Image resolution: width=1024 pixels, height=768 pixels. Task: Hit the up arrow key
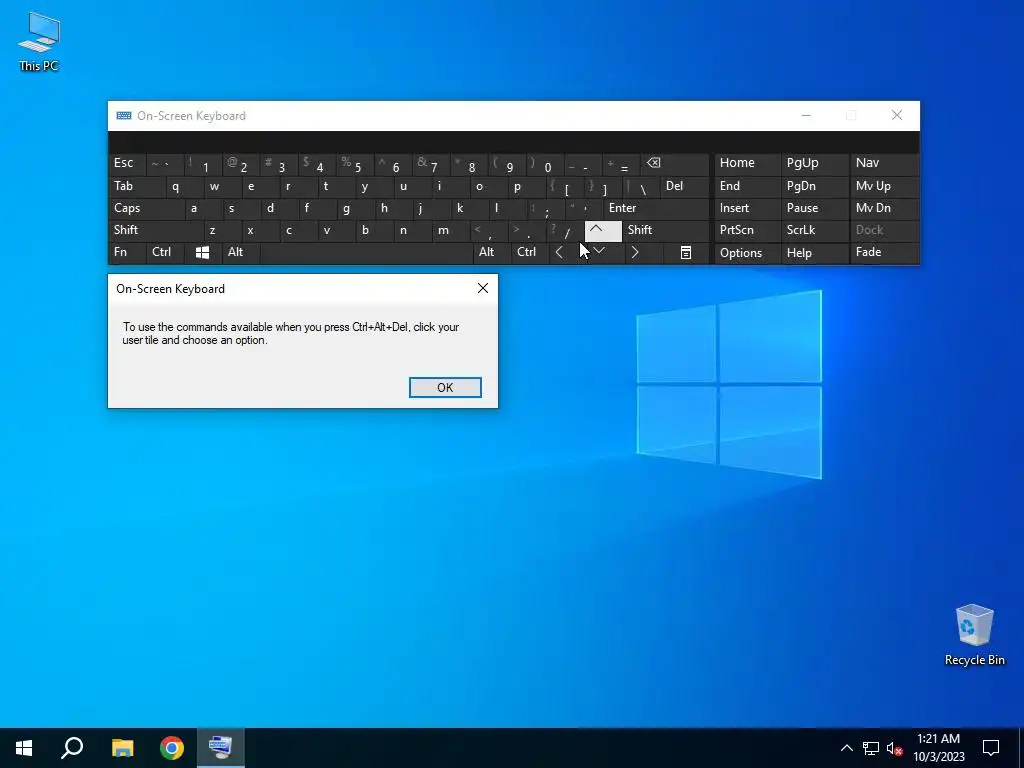pyautogui.click(x=603, y=230)
